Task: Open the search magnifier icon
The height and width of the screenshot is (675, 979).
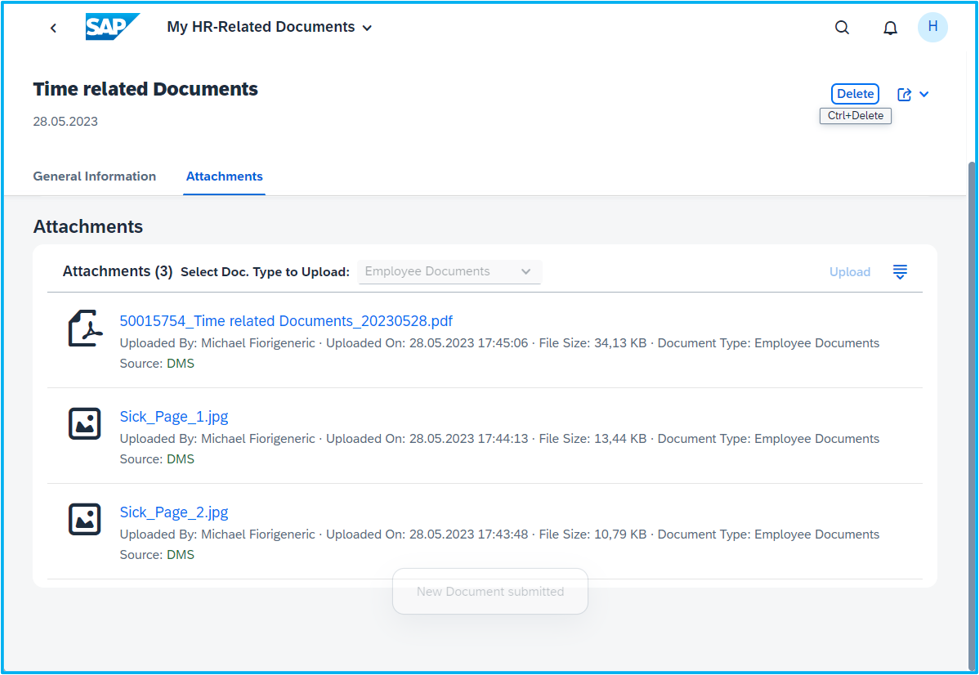Action: [x=842, y=28]
